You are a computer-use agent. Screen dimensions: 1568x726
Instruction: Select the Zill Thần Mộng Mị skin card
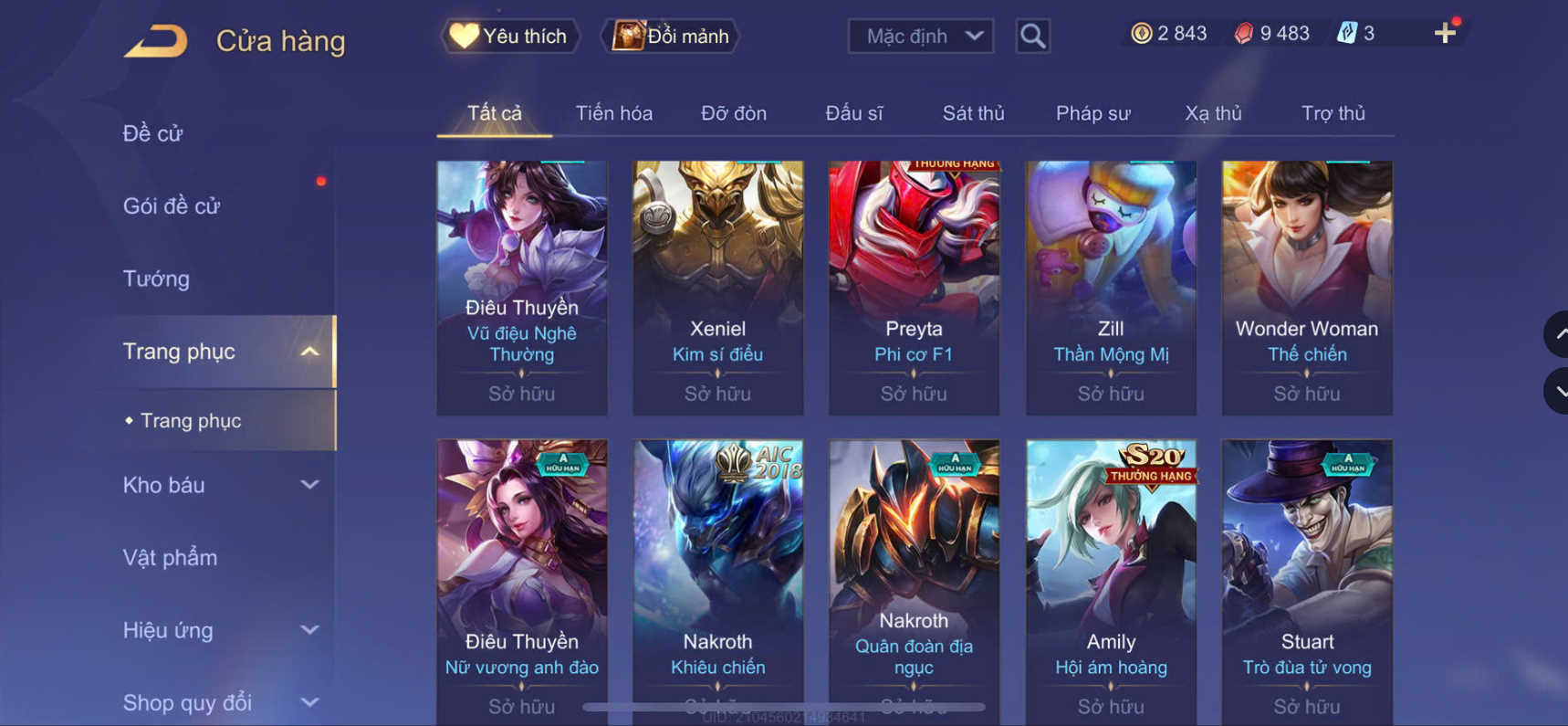[x=1111, y=288]
